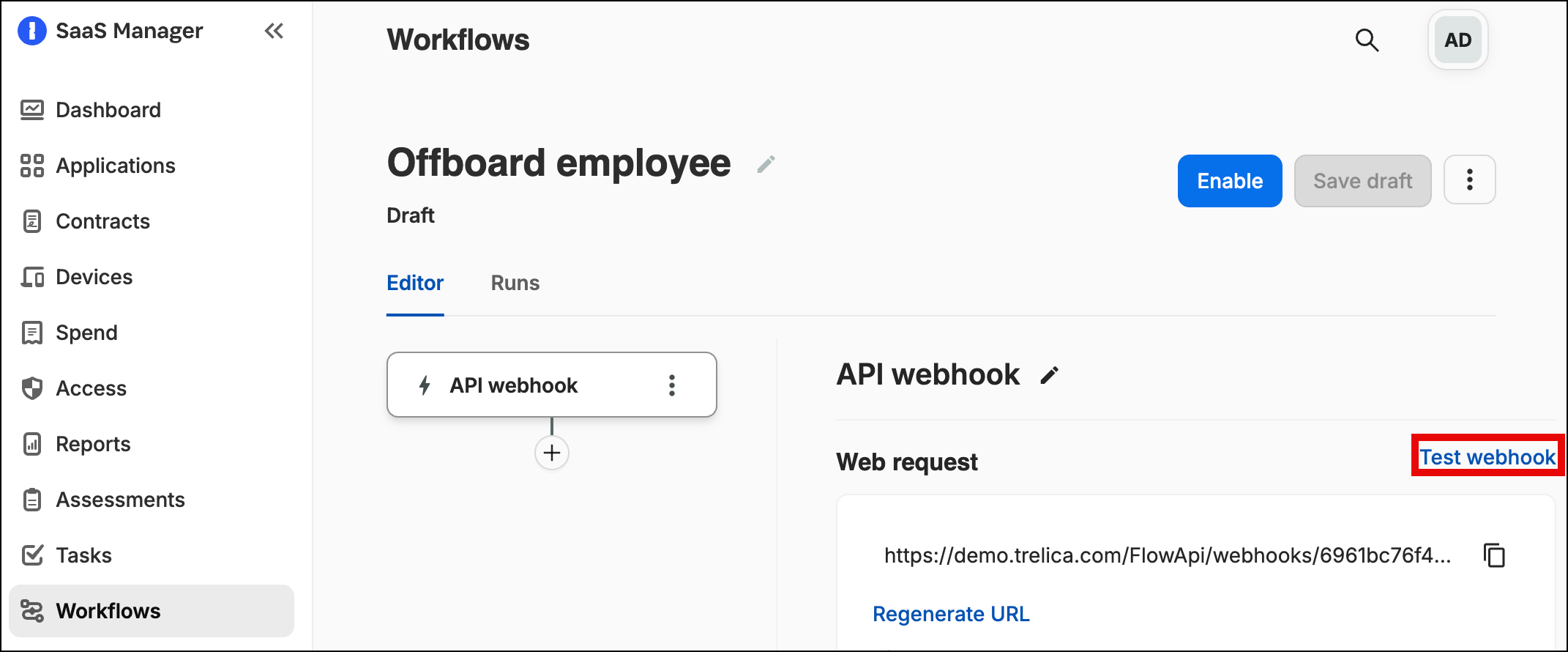Click the Contracts document icon
The height and width of the screenshot is (652, 1568).
click(32, 221)
